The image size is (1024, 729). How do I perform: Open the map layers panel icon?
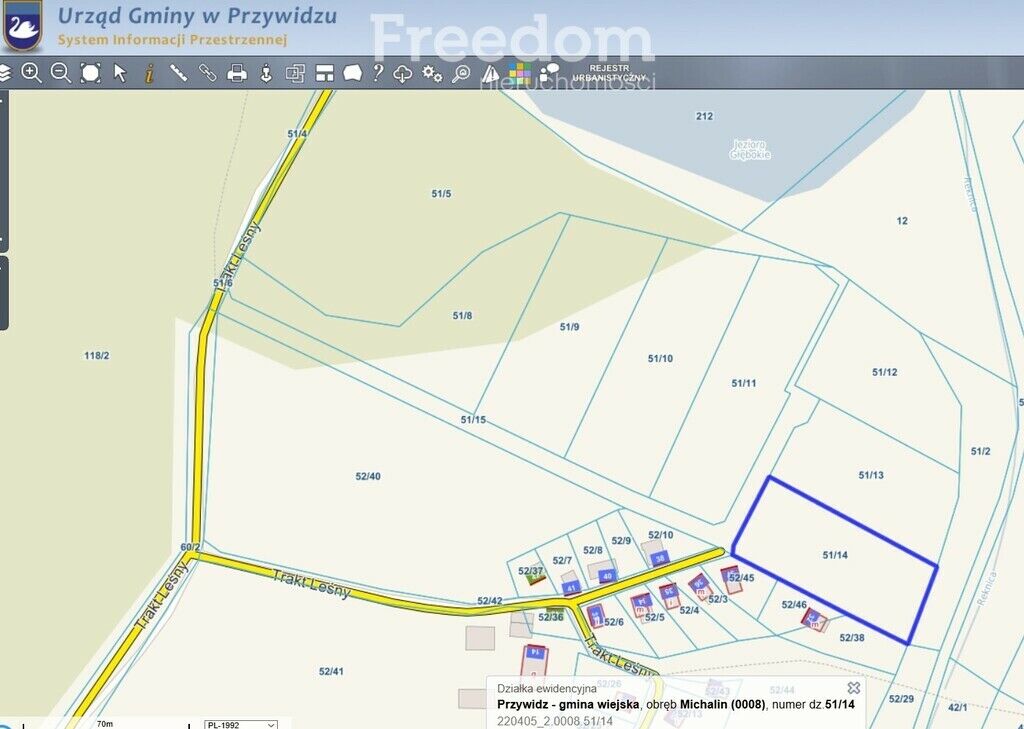pos(4,73)
